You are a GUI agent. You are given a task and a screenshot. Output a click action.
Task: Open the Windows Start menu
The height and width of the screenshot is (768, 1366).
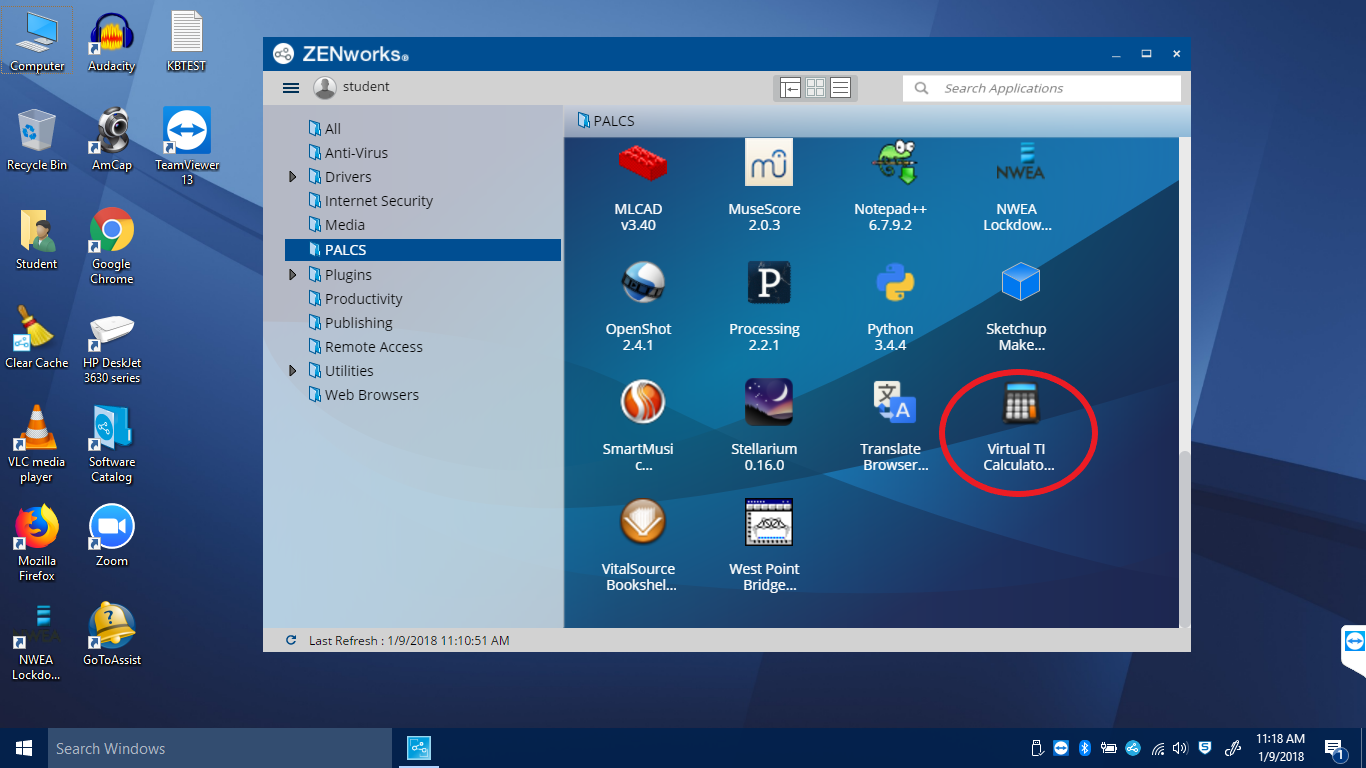[24, 748]
